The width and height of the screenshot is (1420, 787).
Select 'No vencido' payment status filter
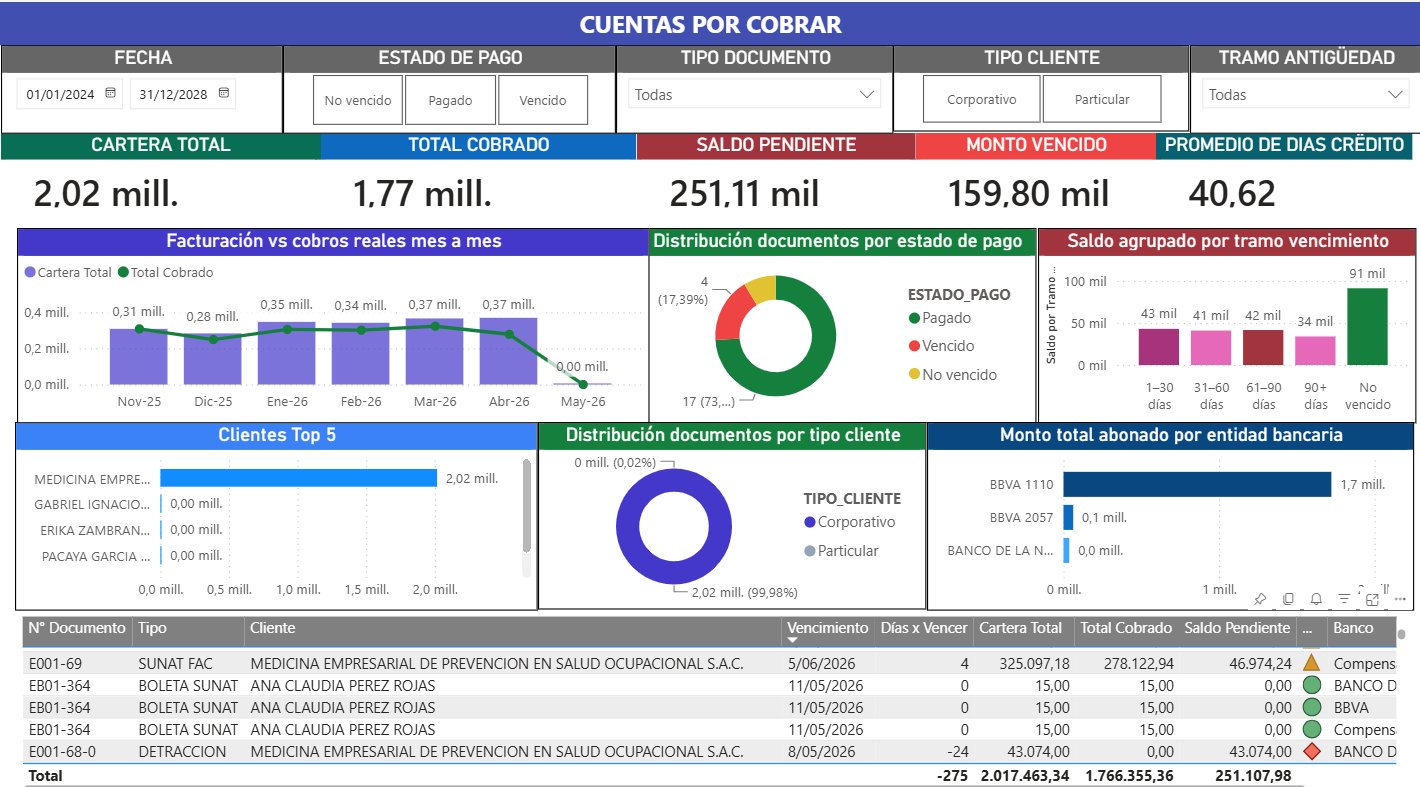pos(358,100)
